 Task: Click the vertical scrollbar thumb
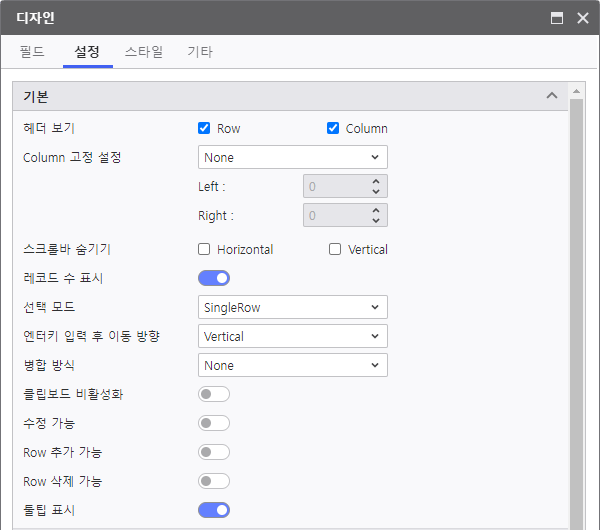pyautogui.click(x=577, y=314)
